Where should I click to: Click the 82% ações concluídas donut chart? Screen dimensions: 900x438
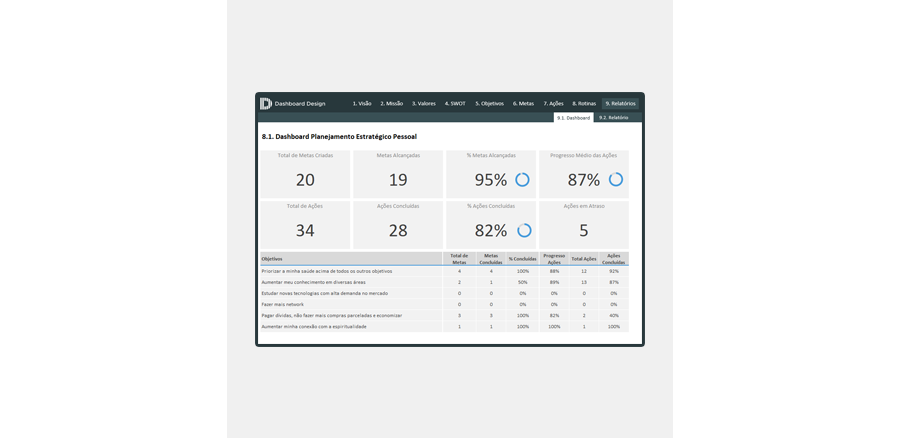[523, 230]
